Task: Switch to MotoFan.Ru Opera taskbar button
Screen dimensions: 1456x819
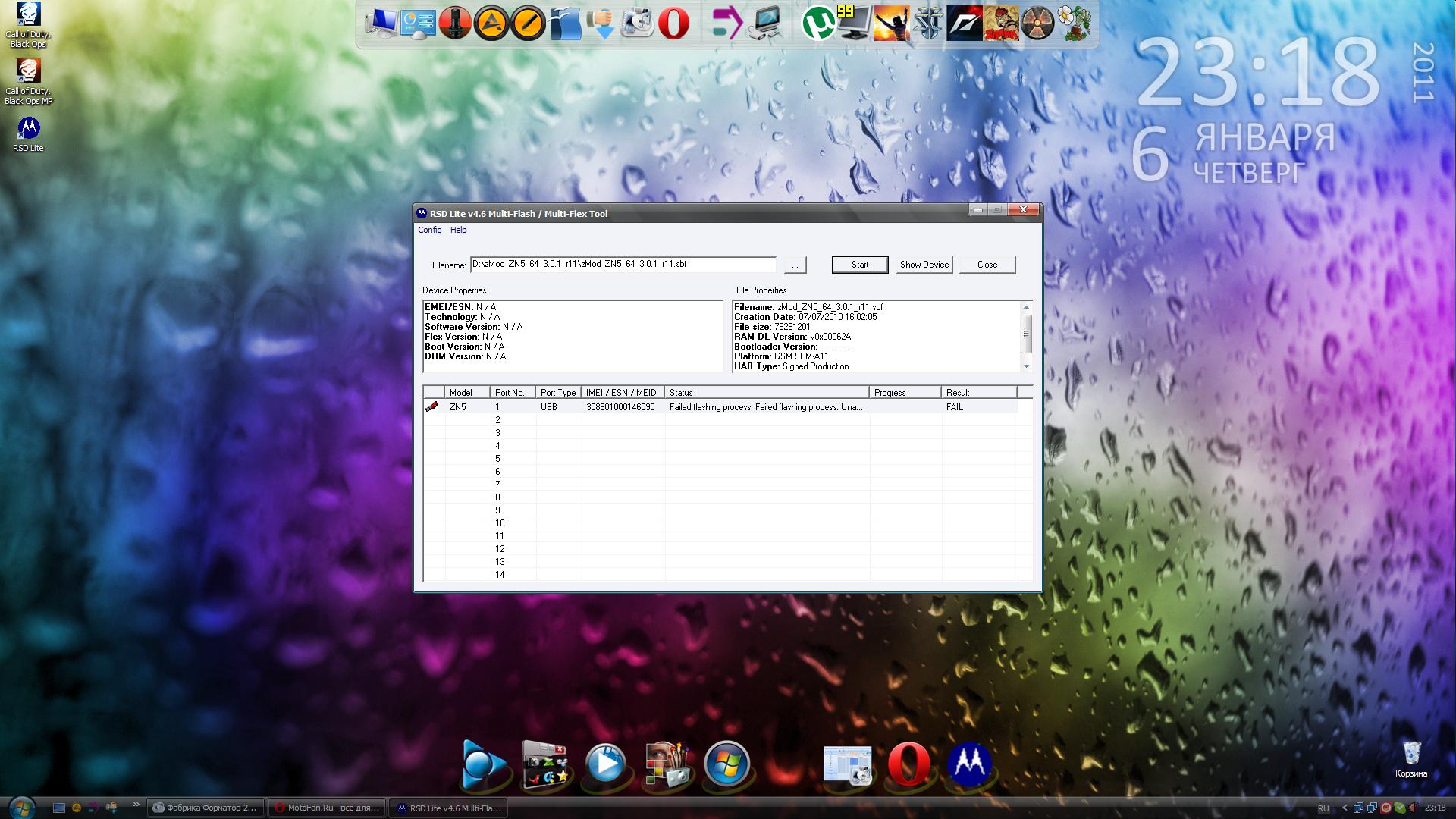Action: click(x=328, y=808)
